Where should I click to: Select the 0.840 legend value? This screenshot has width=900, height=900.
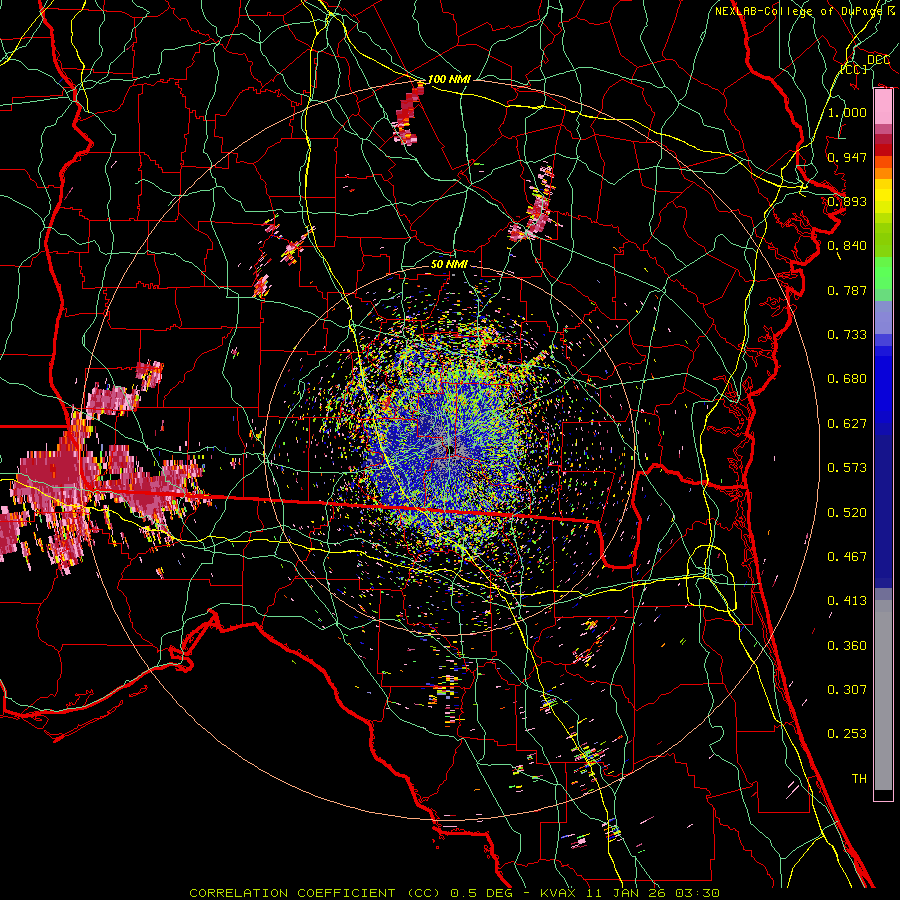pyautogui.click(x=847, y=246)
